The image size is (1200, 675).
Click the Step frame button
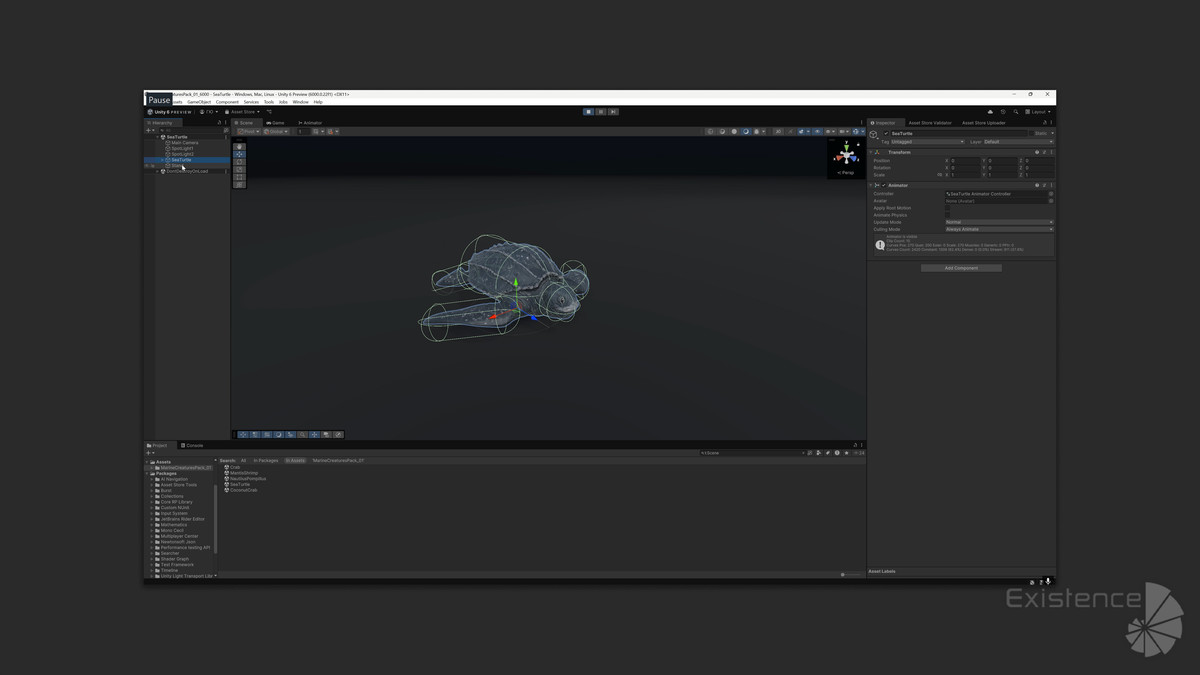[x=613, y=112]
